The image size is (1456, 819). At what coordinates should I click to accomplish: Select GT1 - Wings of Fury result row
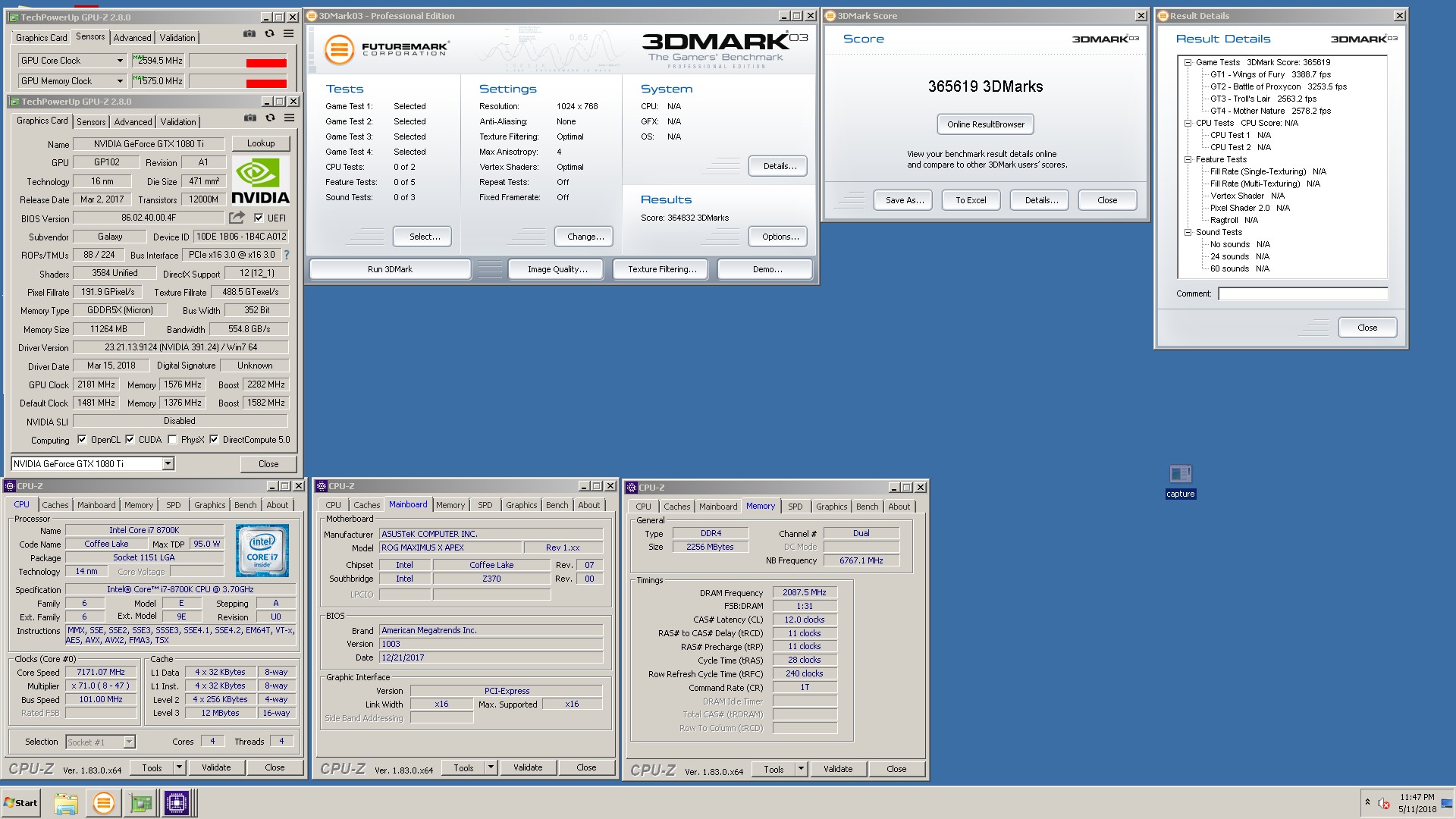(1270, 74)
